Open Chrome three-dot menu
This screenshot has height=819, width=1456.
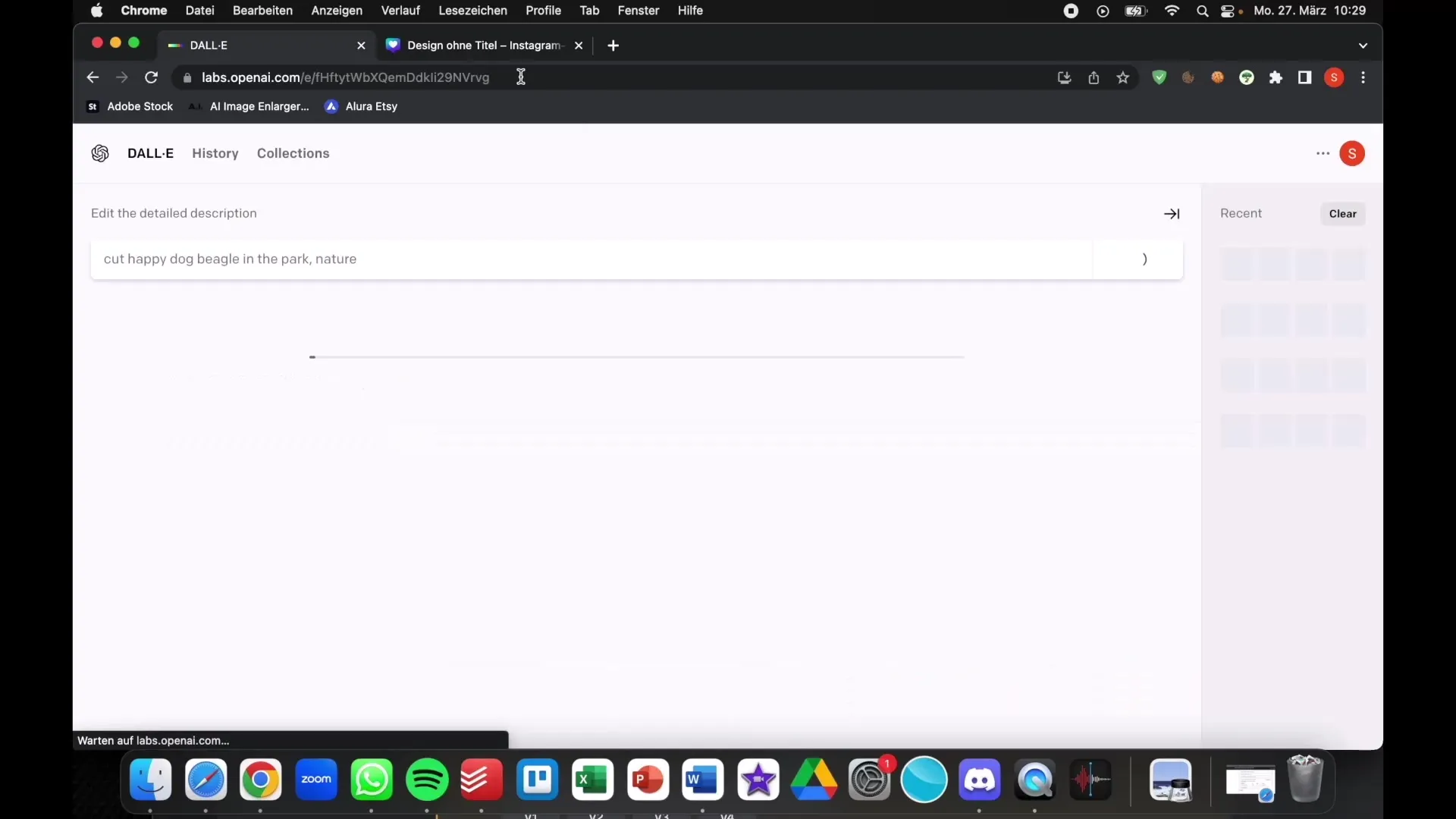(x=1363, y=77)
